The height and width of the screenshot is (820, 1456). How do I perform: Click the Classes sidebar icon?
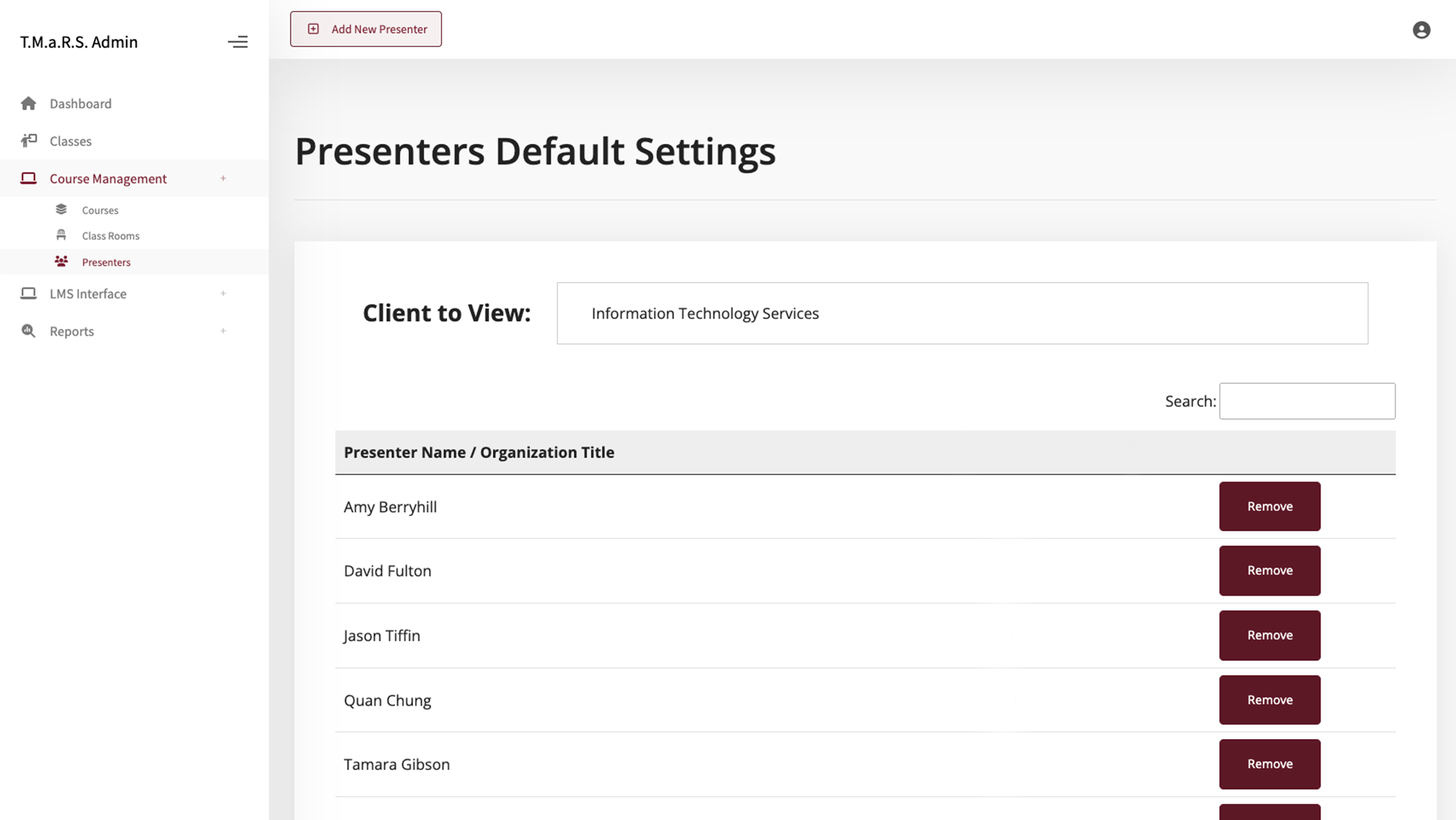point(29,140)
